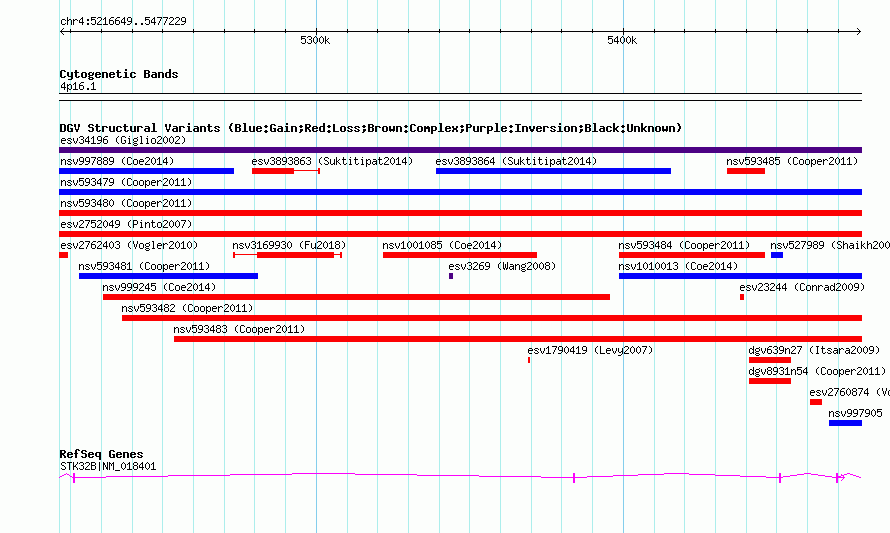This screenshot has height=533, width=890.
Task: Click the tiny red esv1790419 marker
Action: (x=529, y=360)
